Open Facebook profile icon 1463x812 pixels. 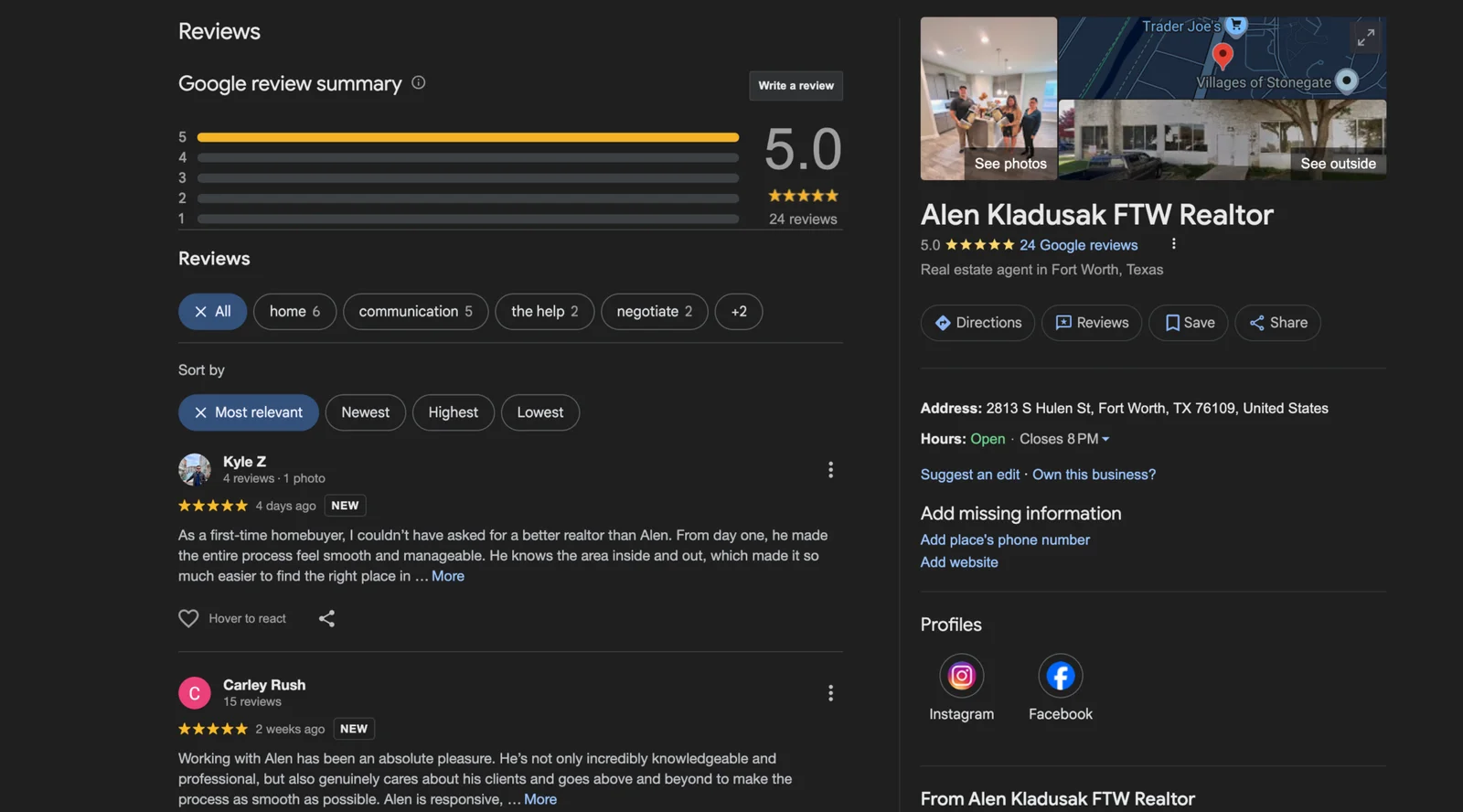click(x=1060, y=677)
